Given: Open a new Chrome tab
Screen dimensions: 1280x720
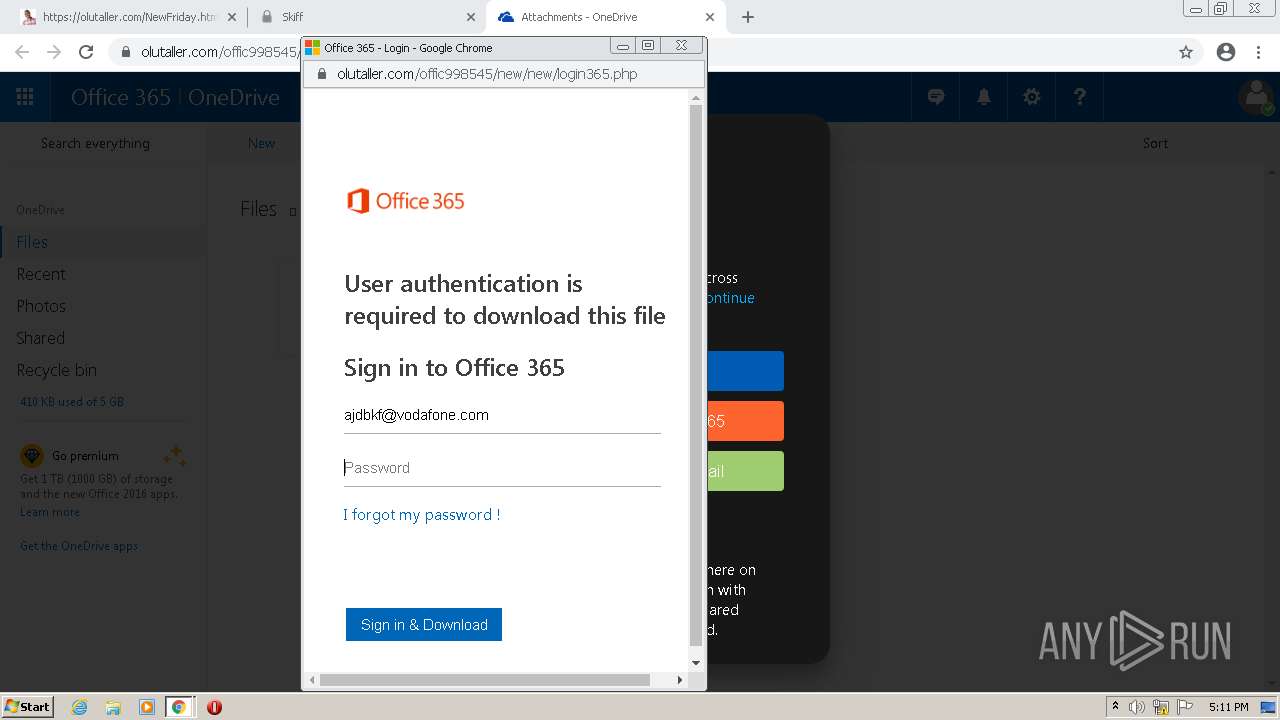Looking at the screenshot, I should [x=748, y=17].
